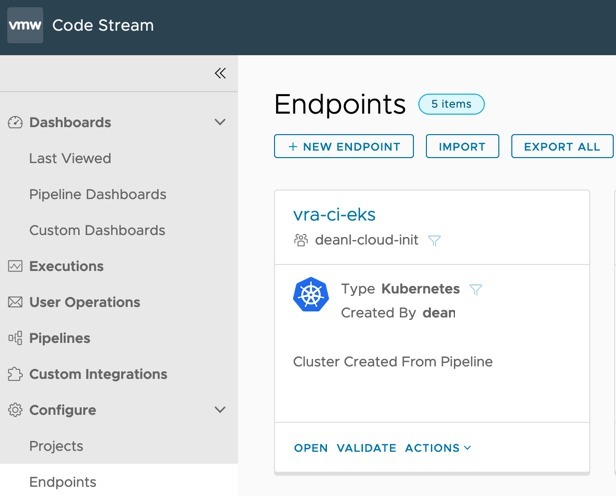Validate the vra-ci-eks endpoint
616x496 pixels.
click(367, 448)
